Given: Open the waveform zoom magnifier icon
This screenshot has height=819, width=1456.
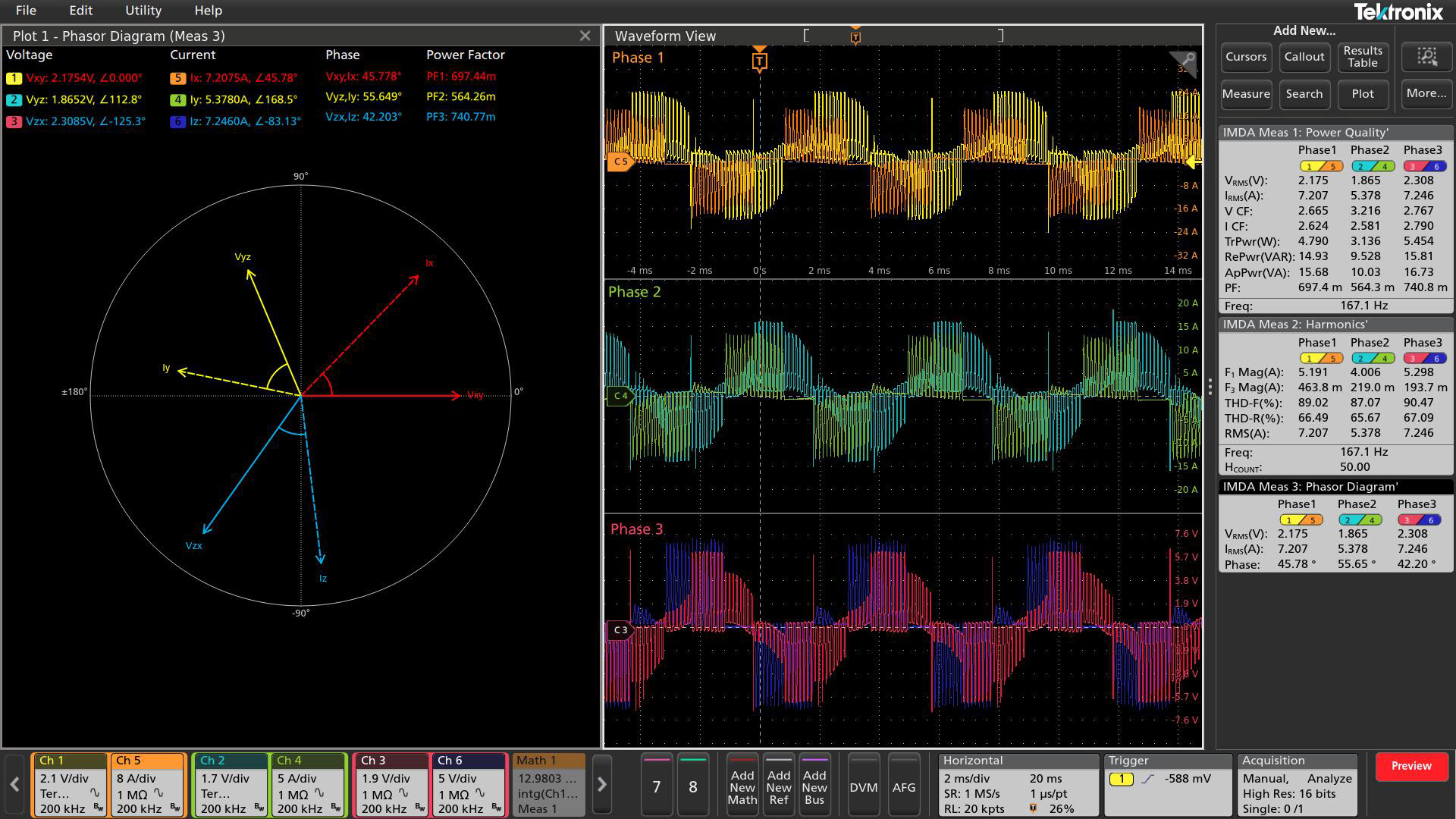Looking at the screenshot, I should click(1188, 60).
